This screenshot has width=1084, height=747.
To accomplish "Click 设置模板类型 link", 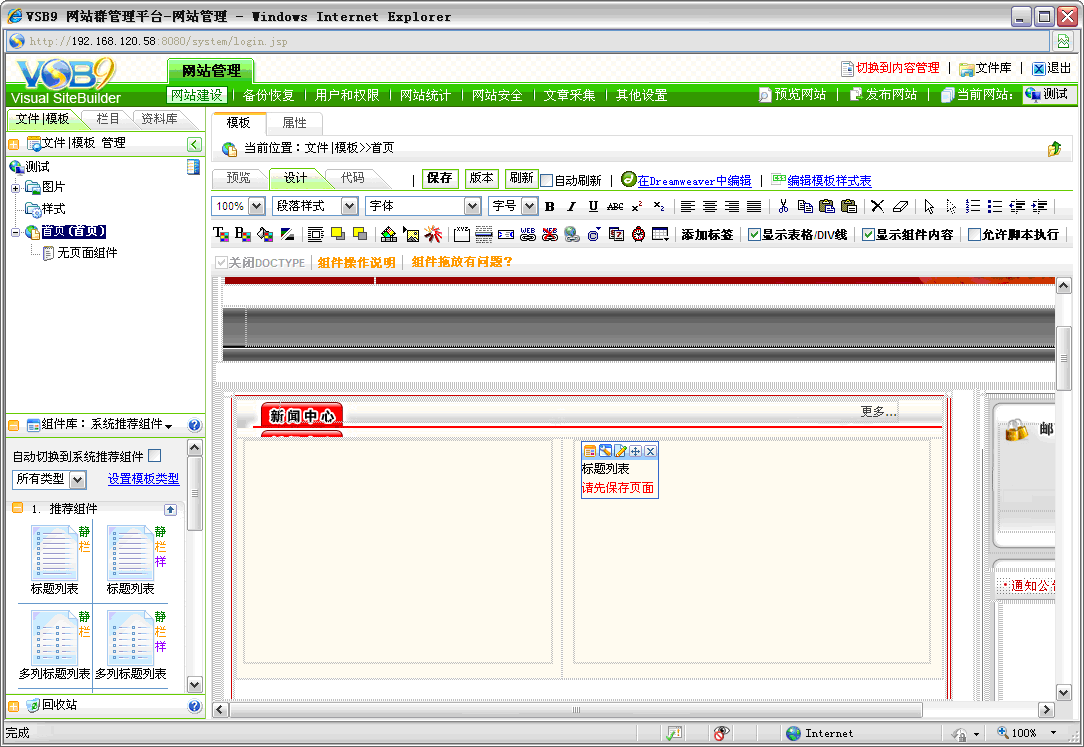I will (x=143, y=479).
